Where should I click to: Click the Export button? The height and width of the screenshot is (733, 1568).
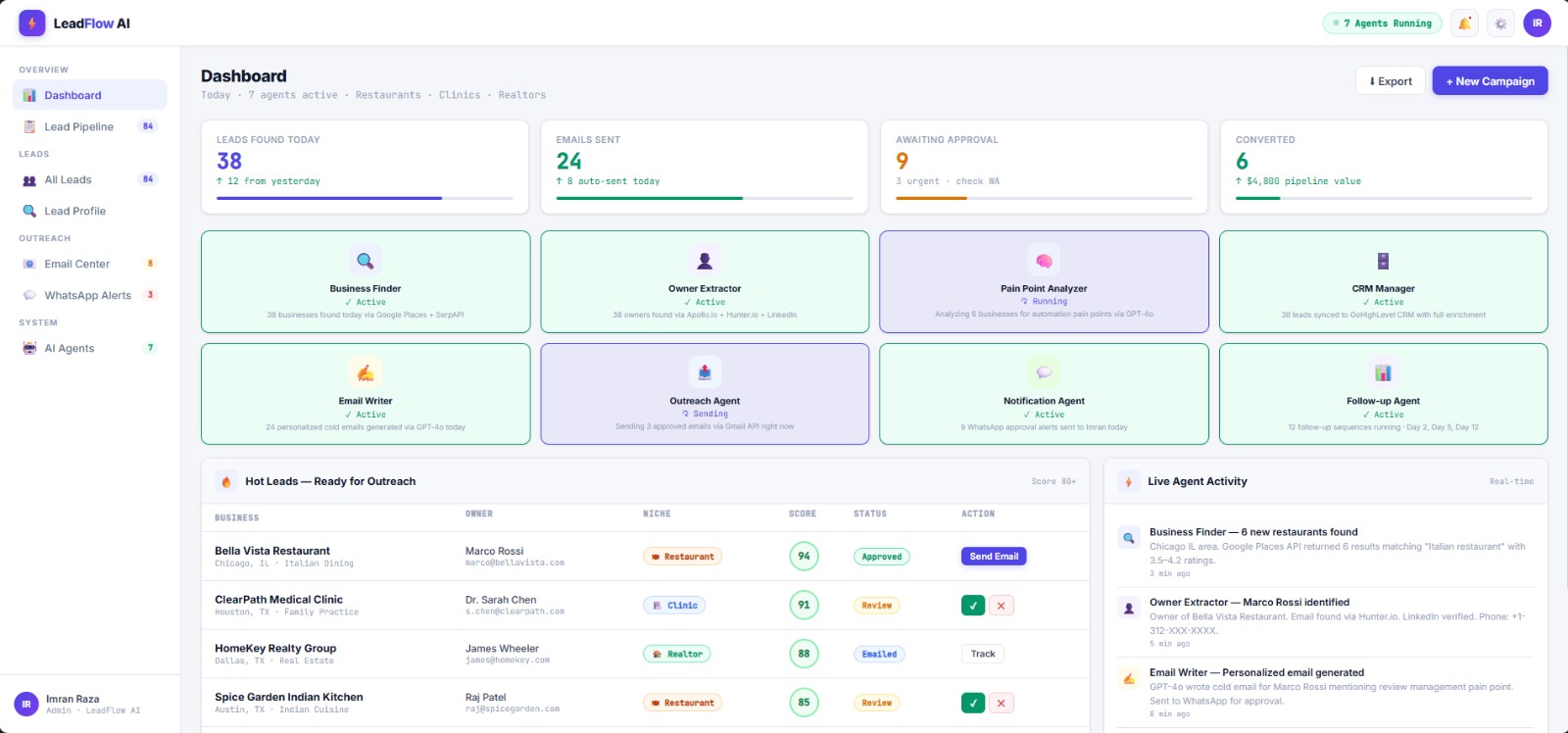point(1390,81)
